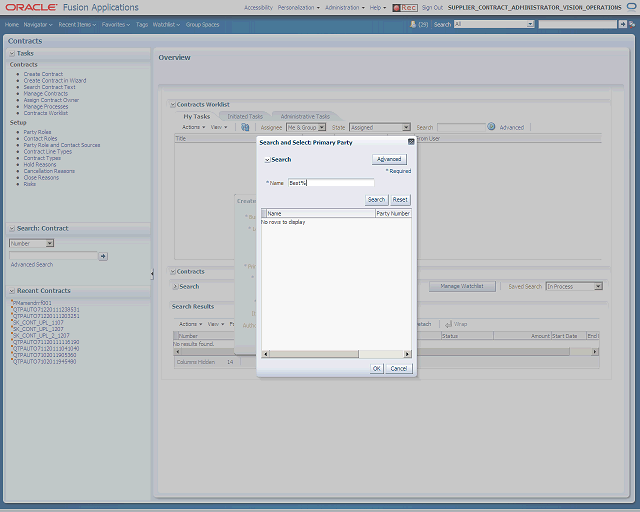Viewport: 640px width, 512px height.
Task: Open recent contract SK_CONT_UPL_2_1207
Action: coord(41,336)
